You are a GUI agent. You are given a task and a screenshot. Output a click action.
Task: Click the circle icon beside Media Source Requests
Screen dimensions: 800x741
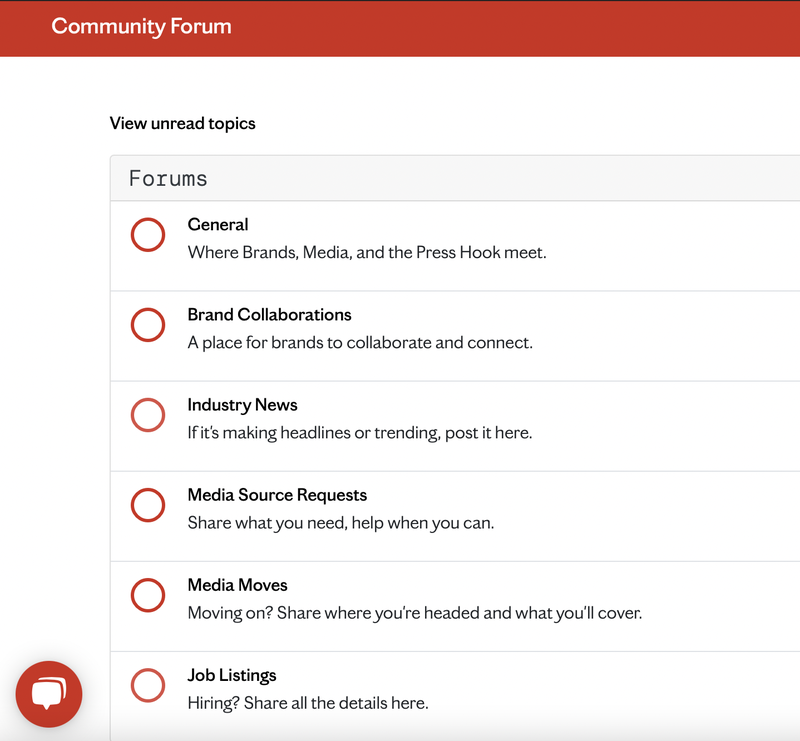(x=148, y=505)
